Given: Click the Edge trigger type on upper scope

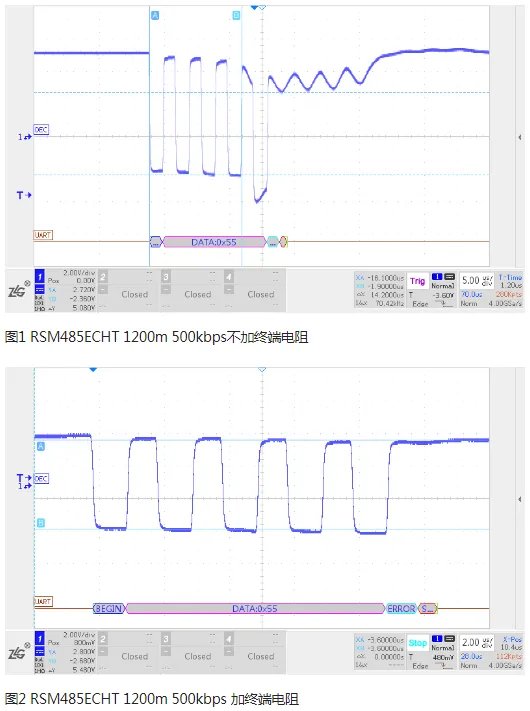Looking at the screenshot, I should 420,303.
